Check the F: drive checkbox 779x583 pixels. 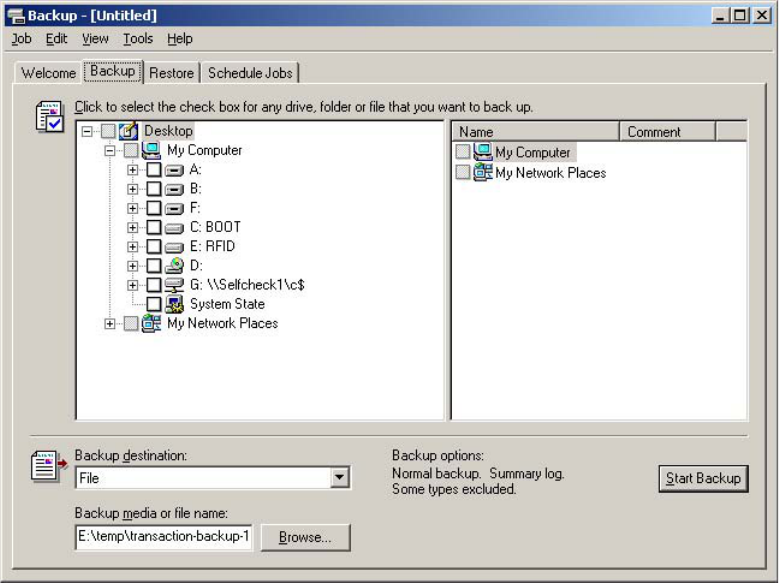point(154,208)
